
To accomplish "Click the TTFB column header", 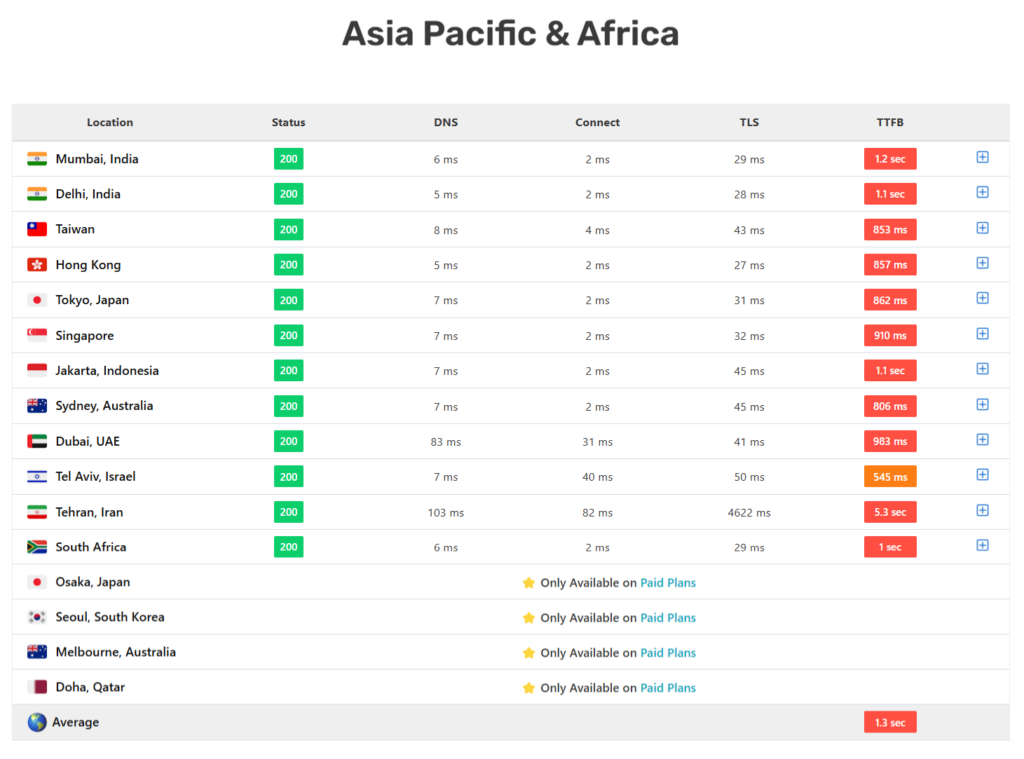I will (889, 122).
